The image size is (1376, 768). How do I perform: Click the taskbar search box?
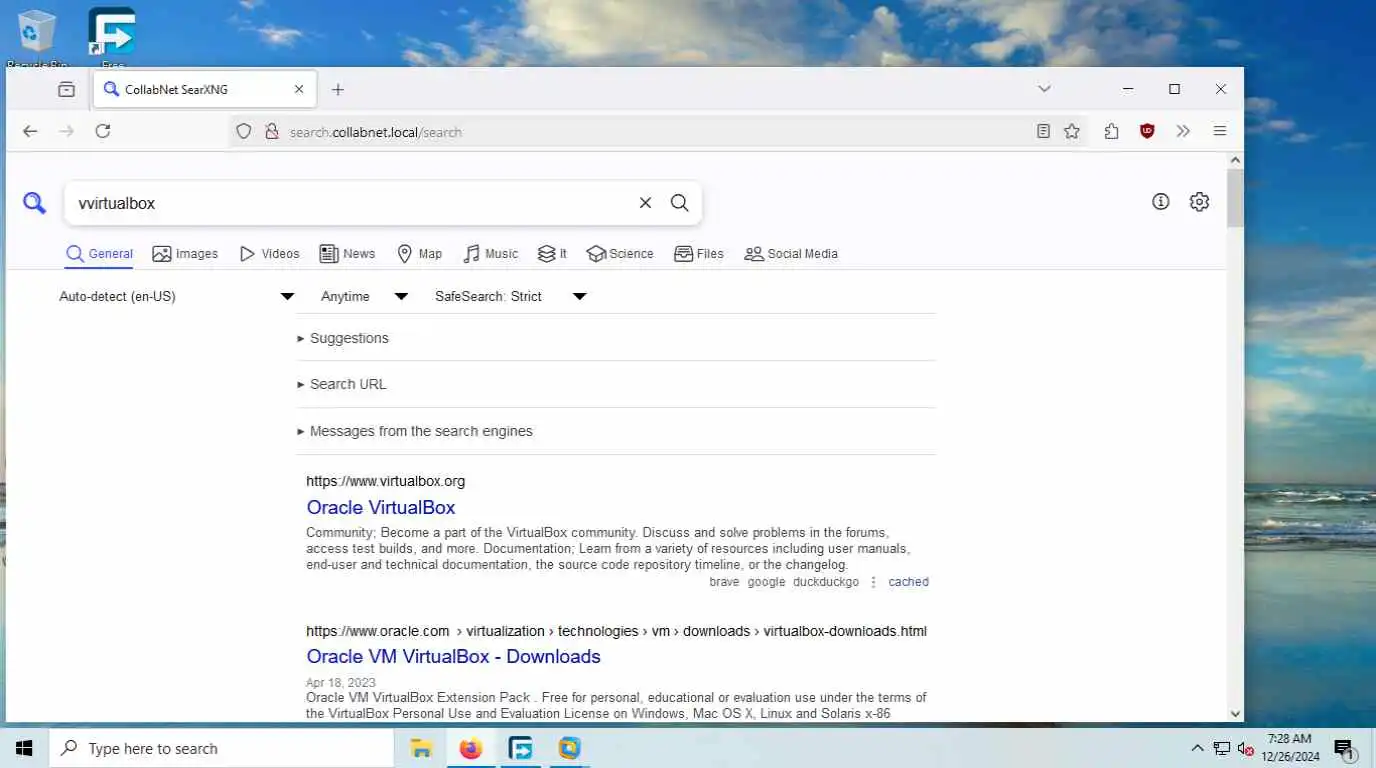[x=221, y=748]
